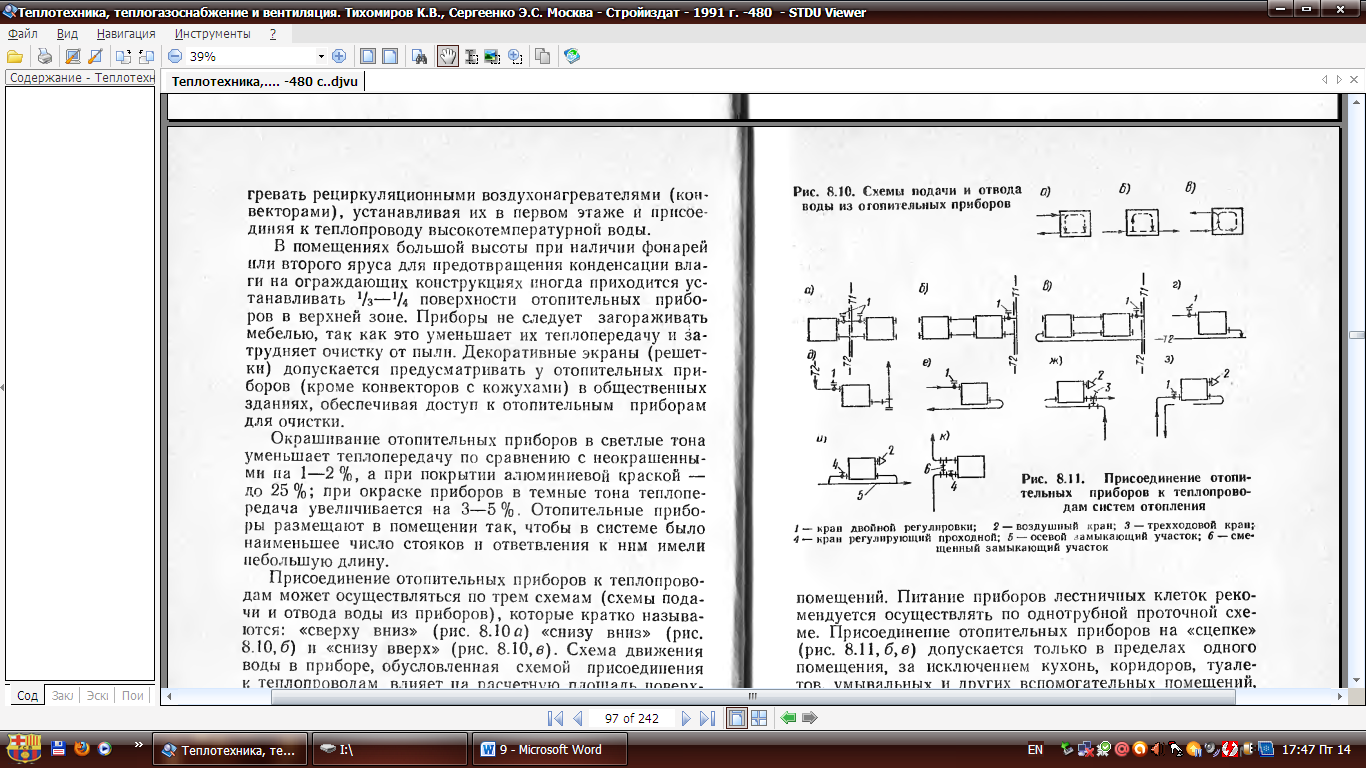Switch to the Эск thumbnails sidebar tab
The width and height of the screenshot is (1366, 768).
point(97,695)
